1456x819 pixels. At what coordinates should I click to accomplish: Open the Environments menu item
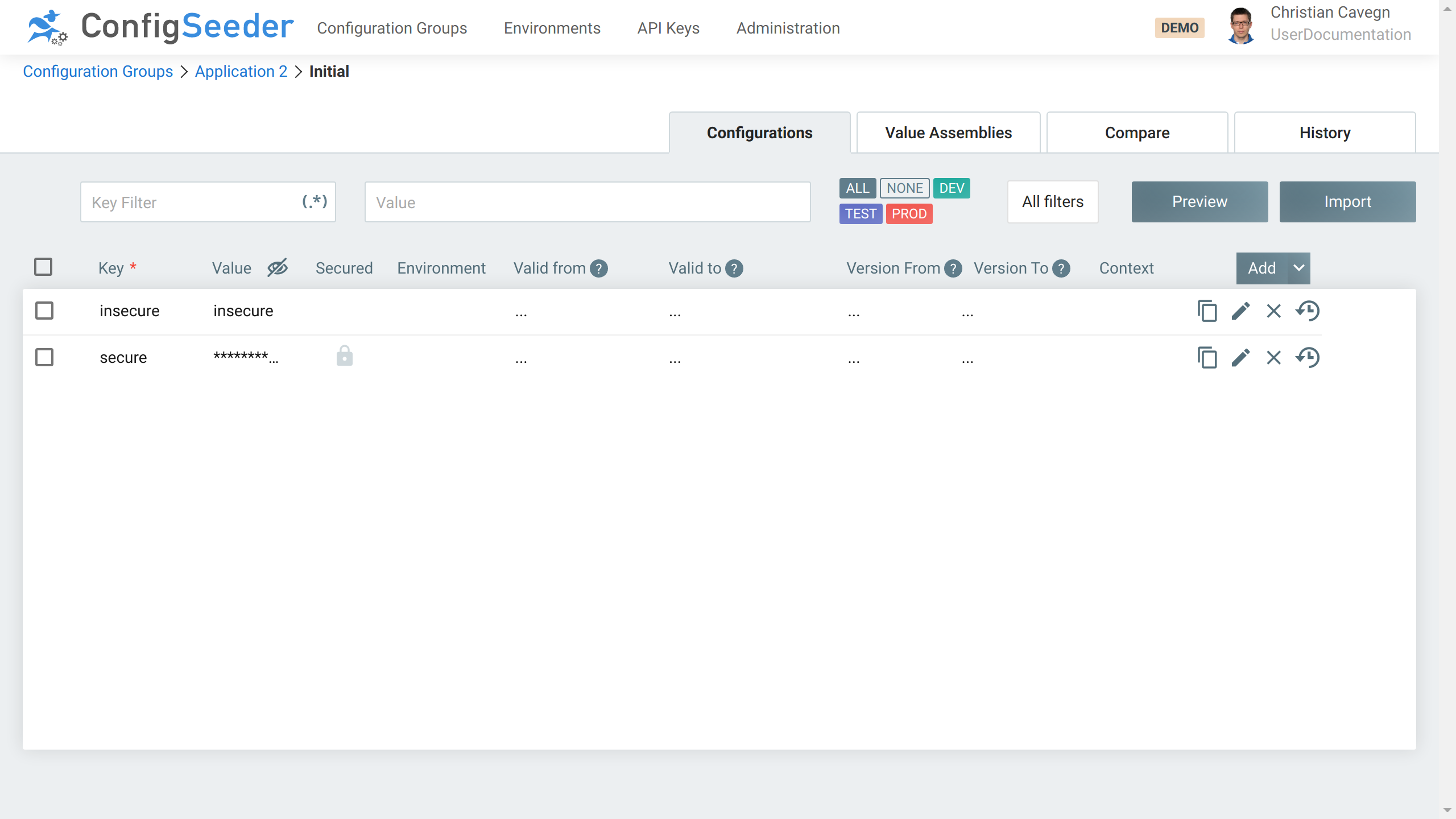[x=552, y=28]
